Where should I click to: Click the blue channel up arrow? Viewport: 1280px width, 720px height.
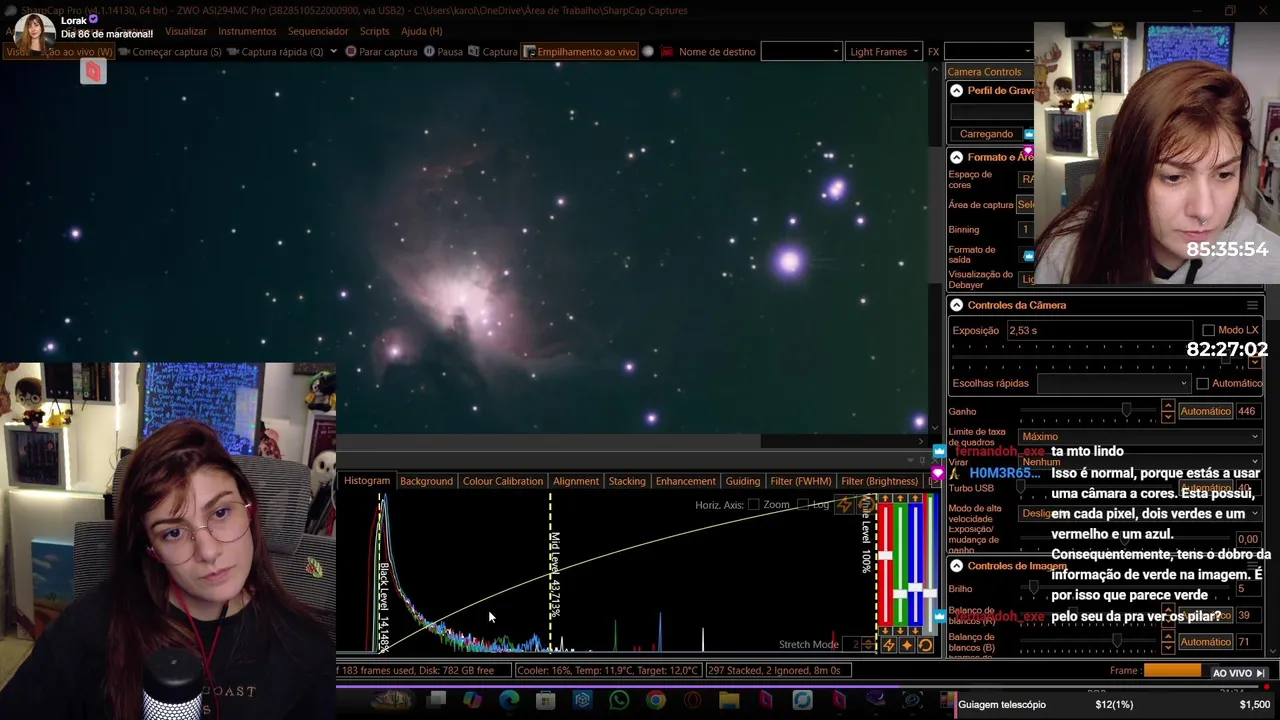[915, 498]
